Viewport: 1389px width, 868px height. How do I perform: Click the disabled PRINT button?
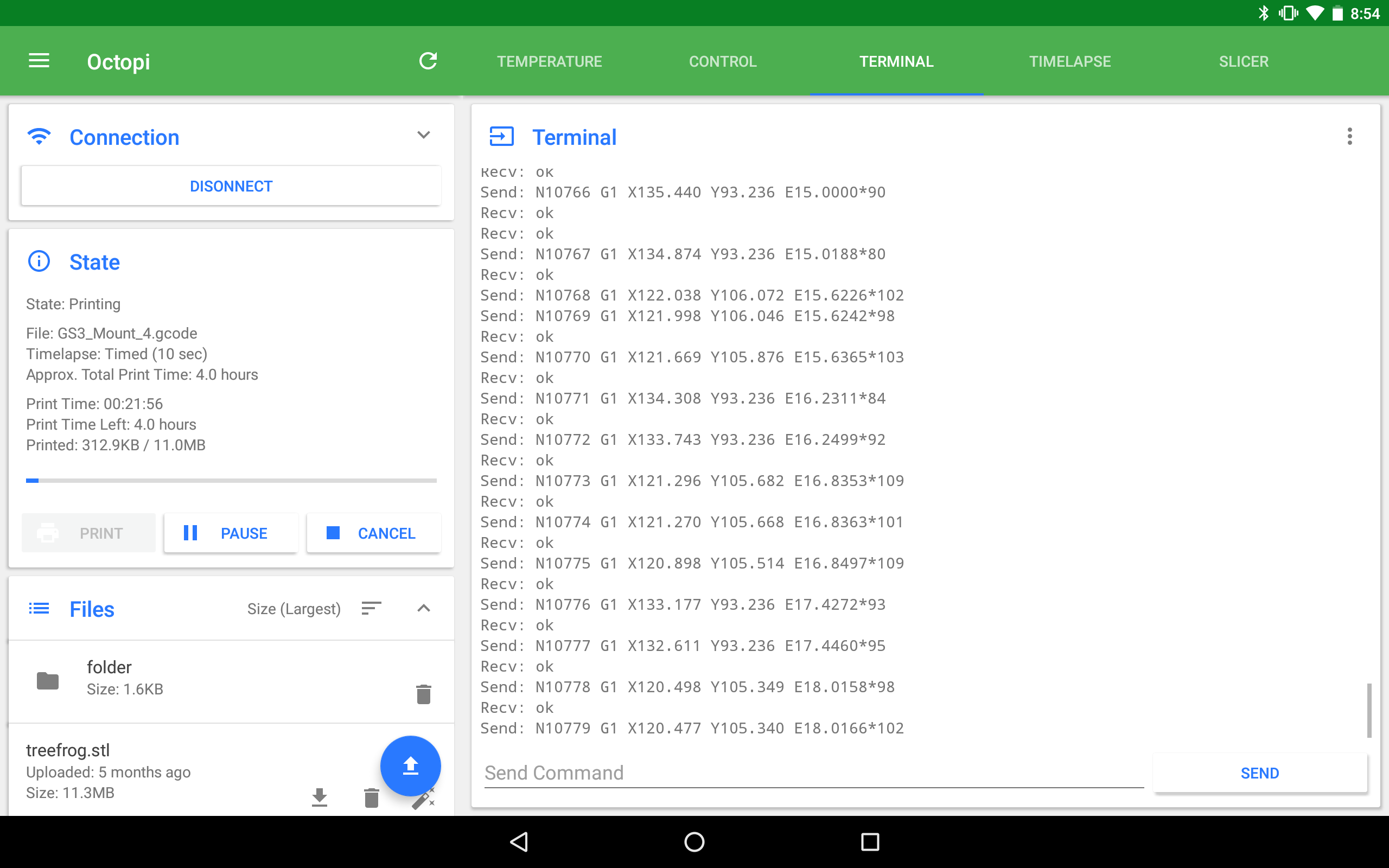[88, 533]
